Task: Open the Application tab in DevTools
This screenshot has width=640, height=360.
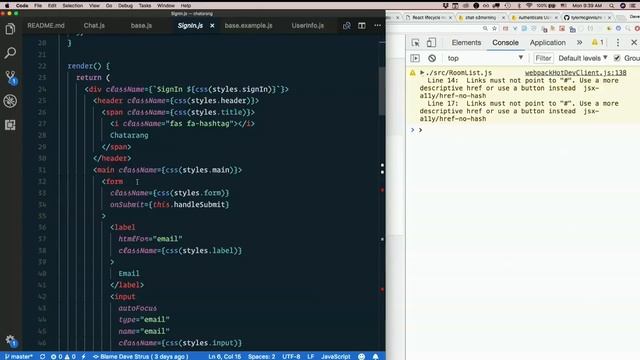Action: tap(548, 42)
